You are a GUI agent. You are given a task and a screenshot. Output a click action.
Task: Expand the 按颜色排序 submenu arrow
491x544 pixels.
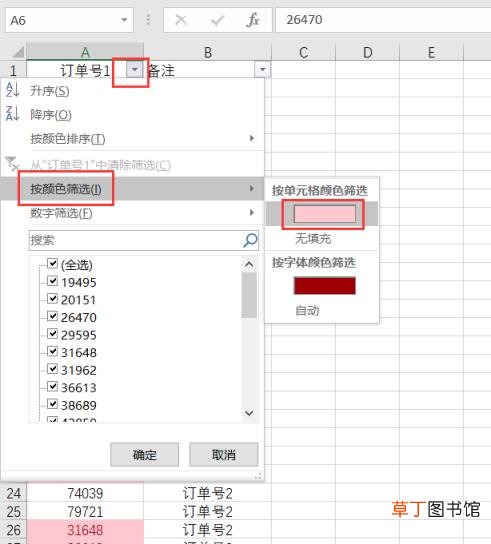click(252, 138)
